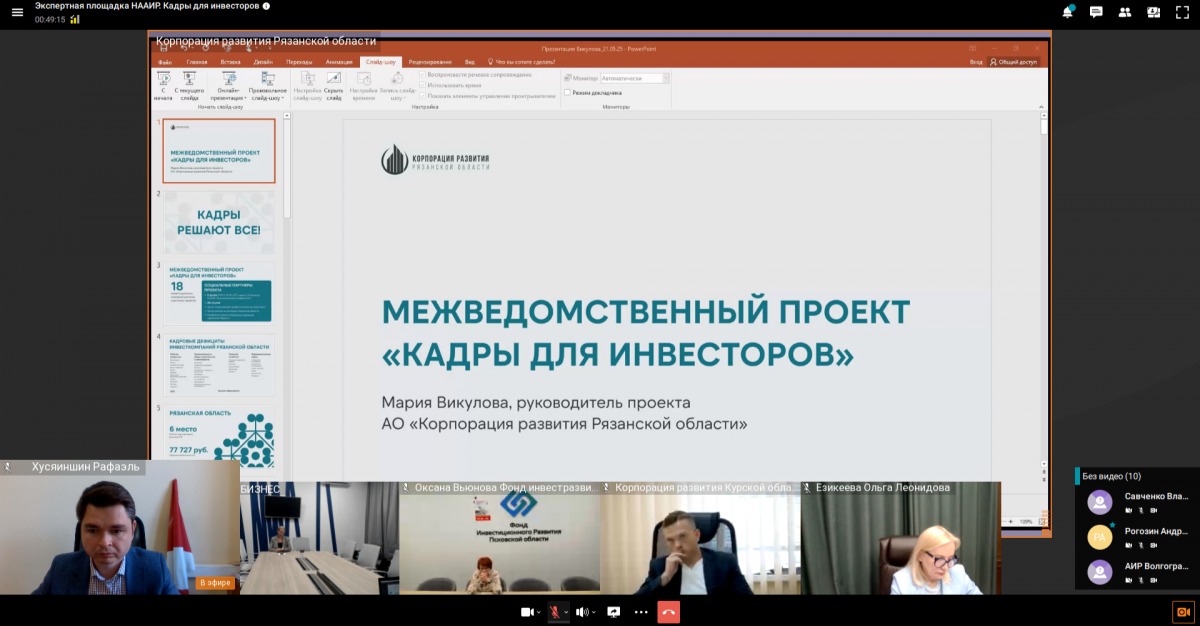Click «Вход» sign-in link in PowerPoint
This screenshot has height=626, width=1200.
coord(976,62)
